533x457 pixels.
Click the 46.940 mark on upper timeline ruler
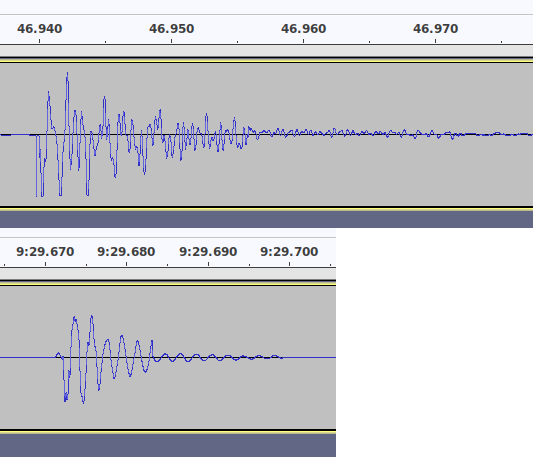point(39,29)
